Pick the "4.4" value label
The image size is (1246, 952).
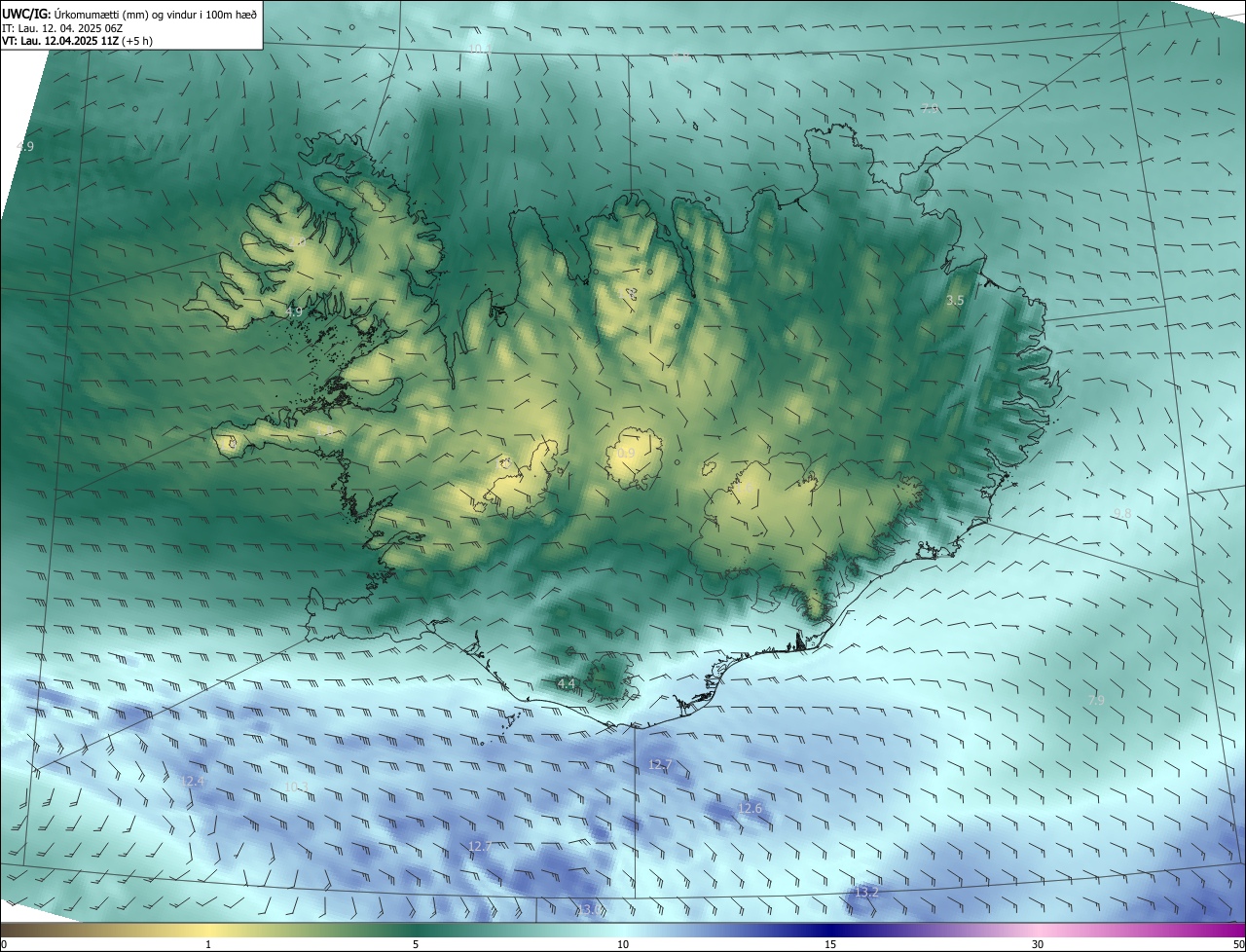point(566,683)
